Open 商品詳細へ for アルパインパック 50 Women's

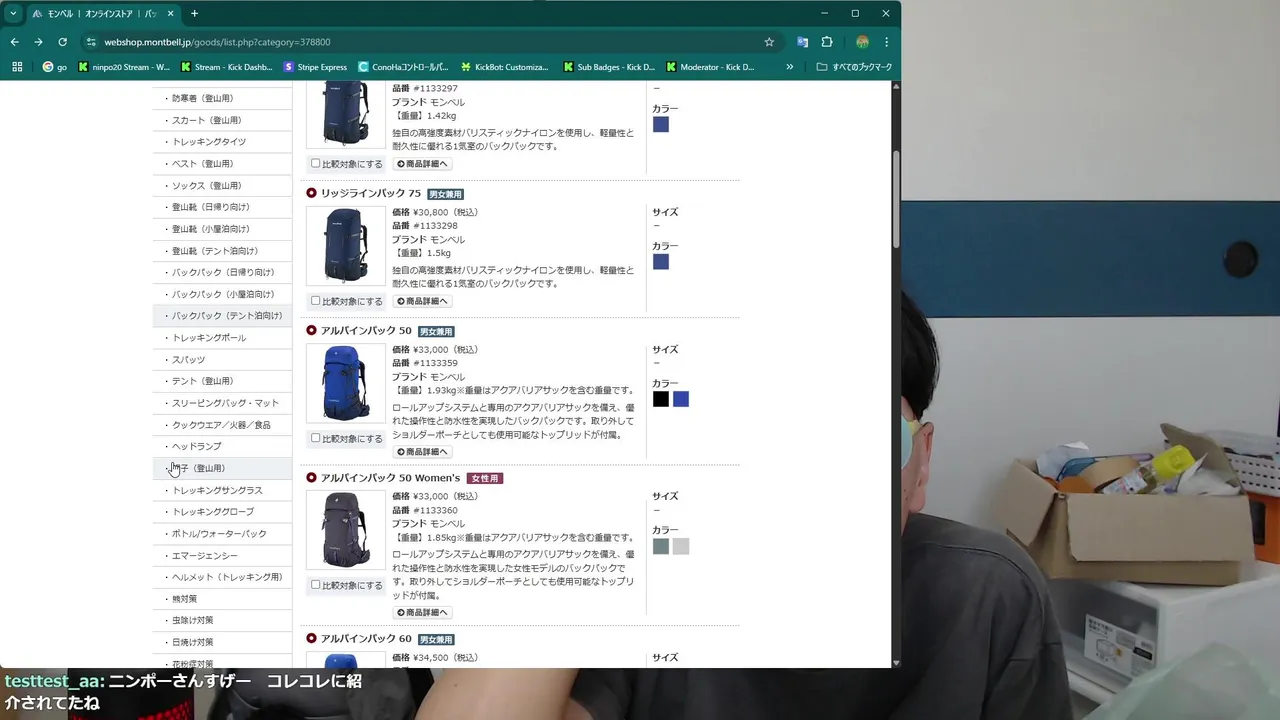click(422, 612)
